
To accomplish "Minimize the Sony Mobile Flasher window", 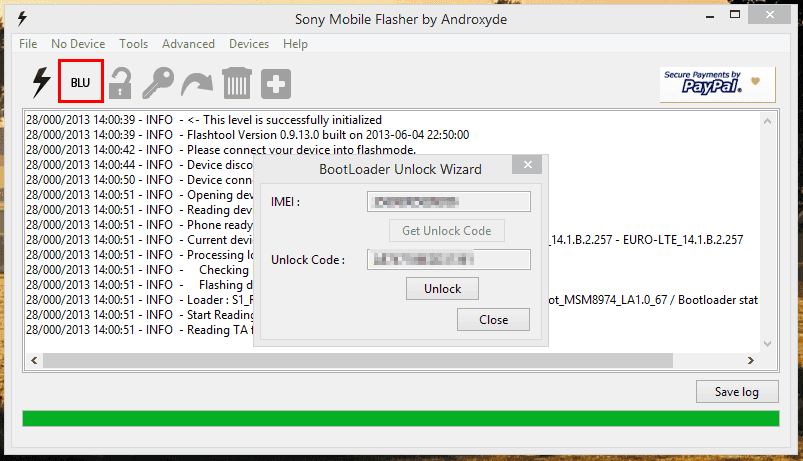I will tap(710, 16).
